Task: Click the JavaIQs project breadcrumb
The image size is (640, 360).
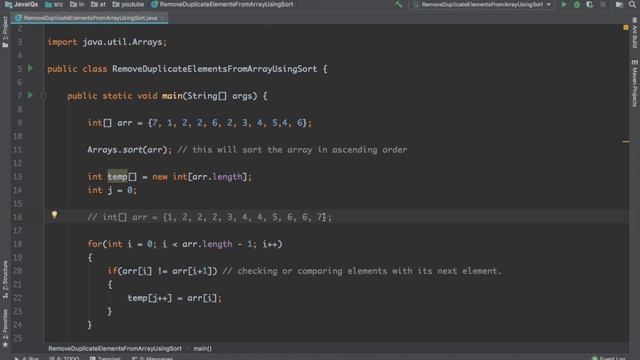Action: coord(22,4)
